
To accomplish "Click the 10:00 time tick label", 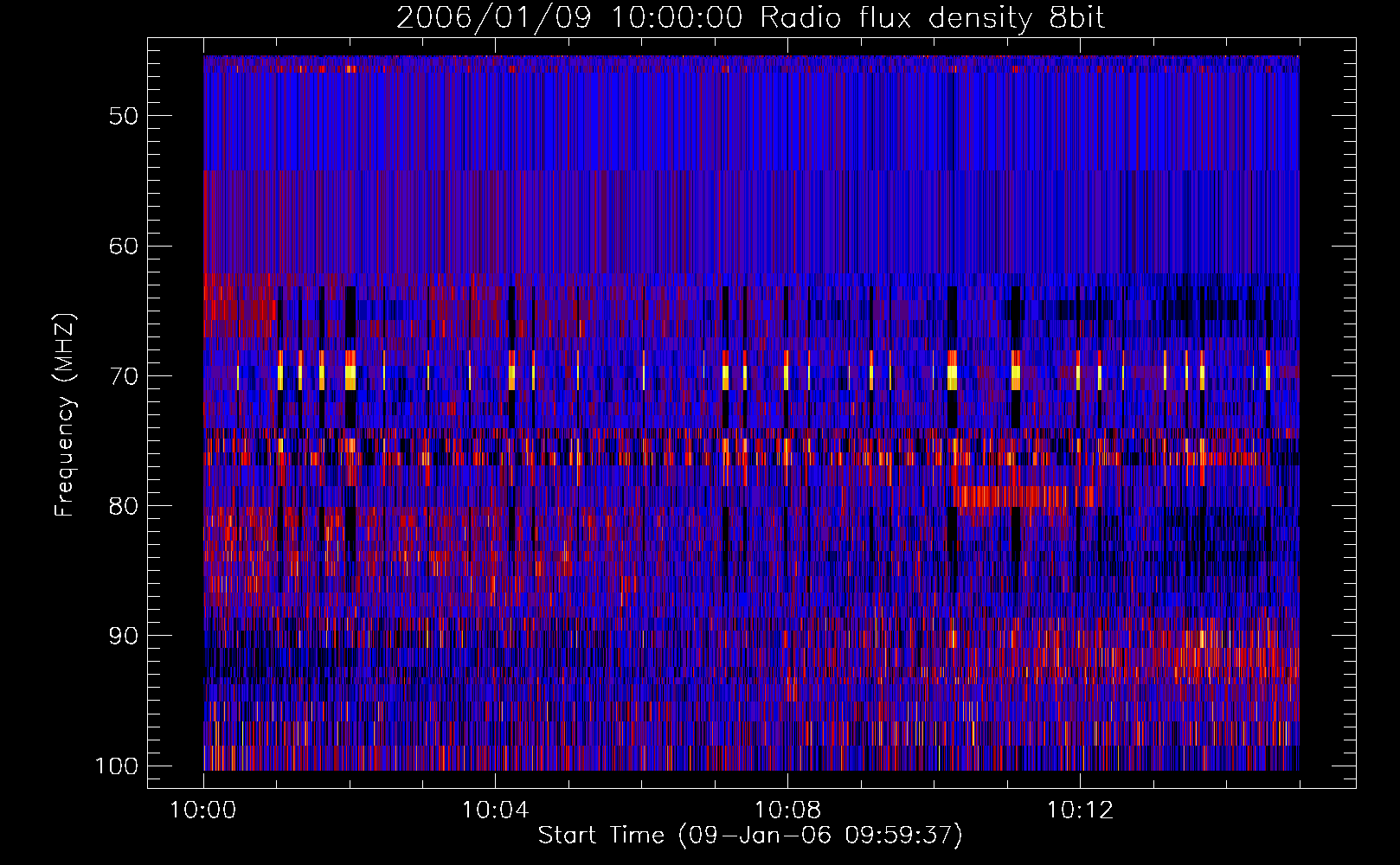I will click(x=203, y=811).
